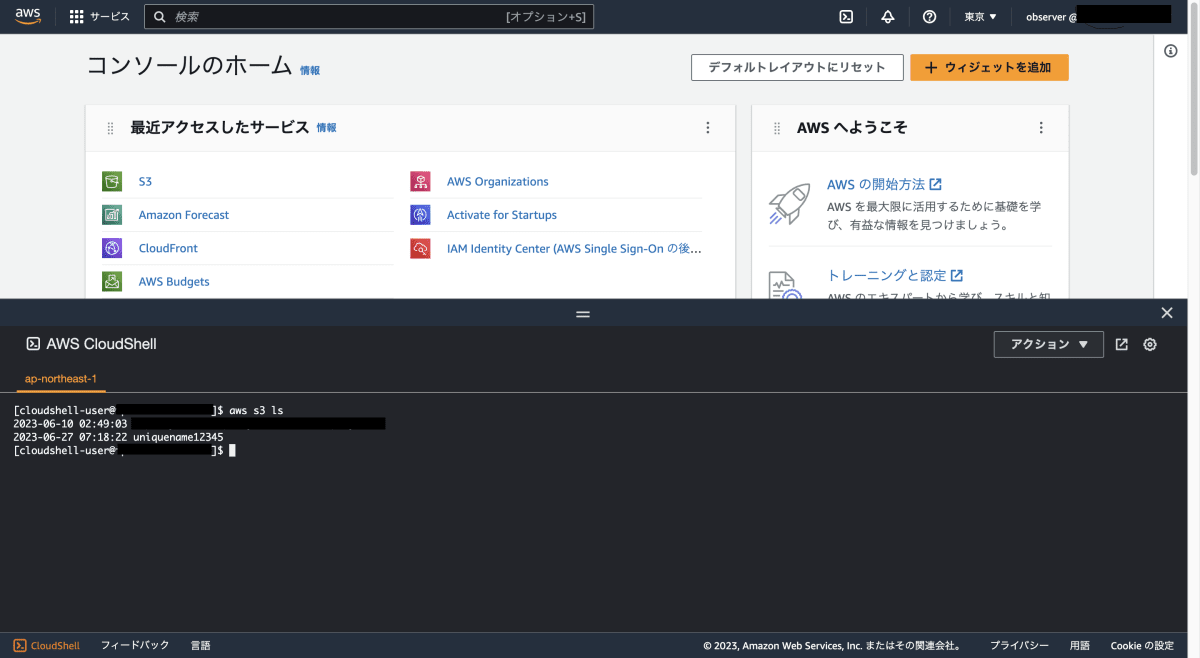Open the CloudFront link
1200x658 pixels.
click(168, 248)
